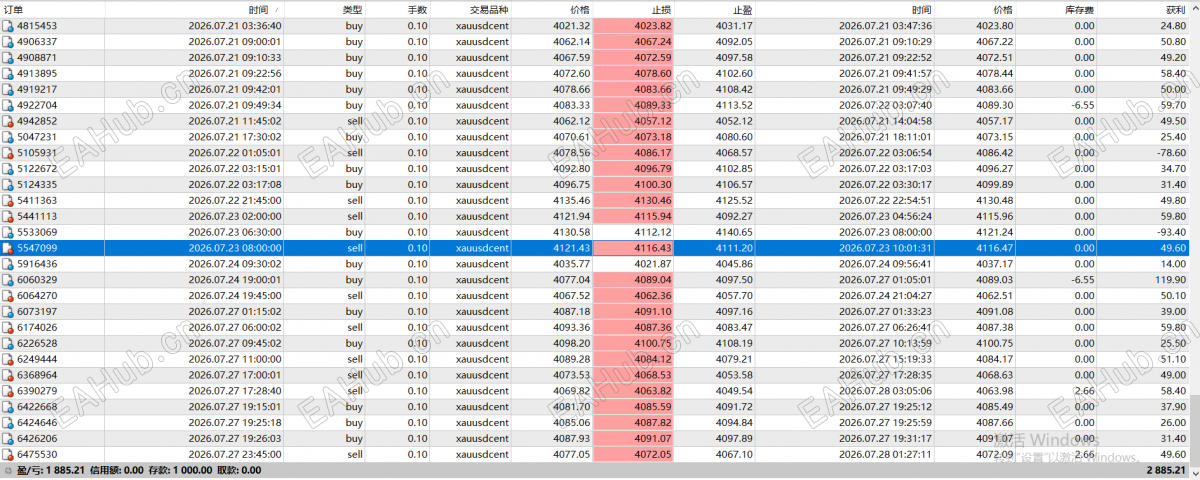Click order icon for 6073197
The image size is (1200, 480).
tap(9, 311)
